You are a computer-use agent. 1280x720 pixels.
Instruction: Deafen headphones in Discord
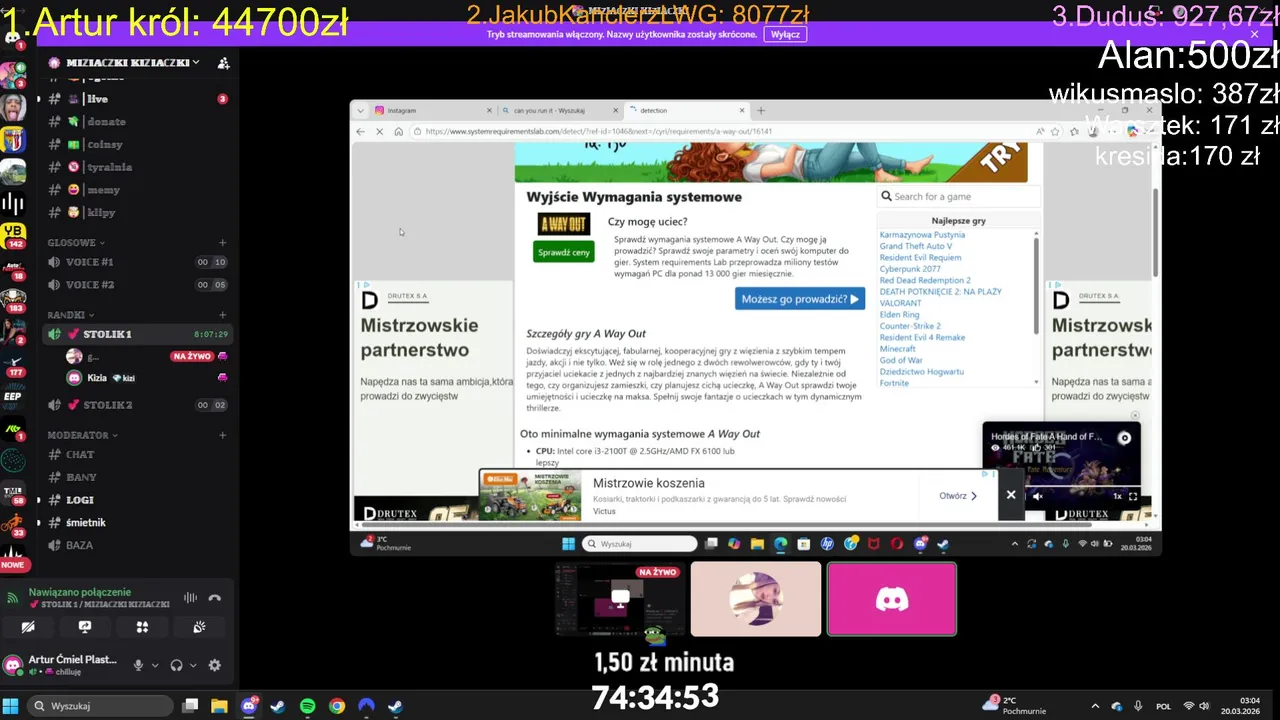click(x=177, y=665)
